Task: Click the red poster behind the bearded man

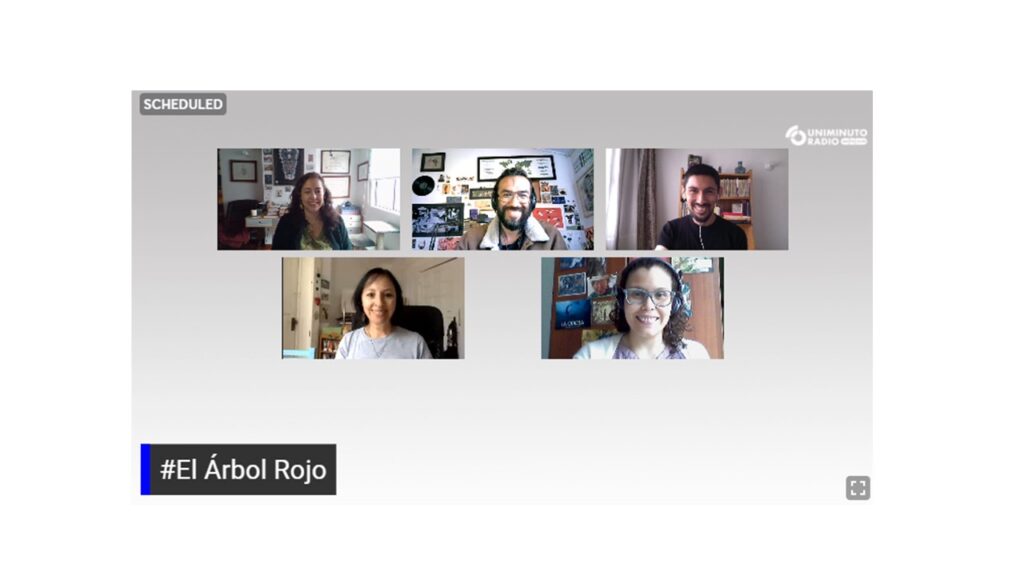Action: [549, 217]
